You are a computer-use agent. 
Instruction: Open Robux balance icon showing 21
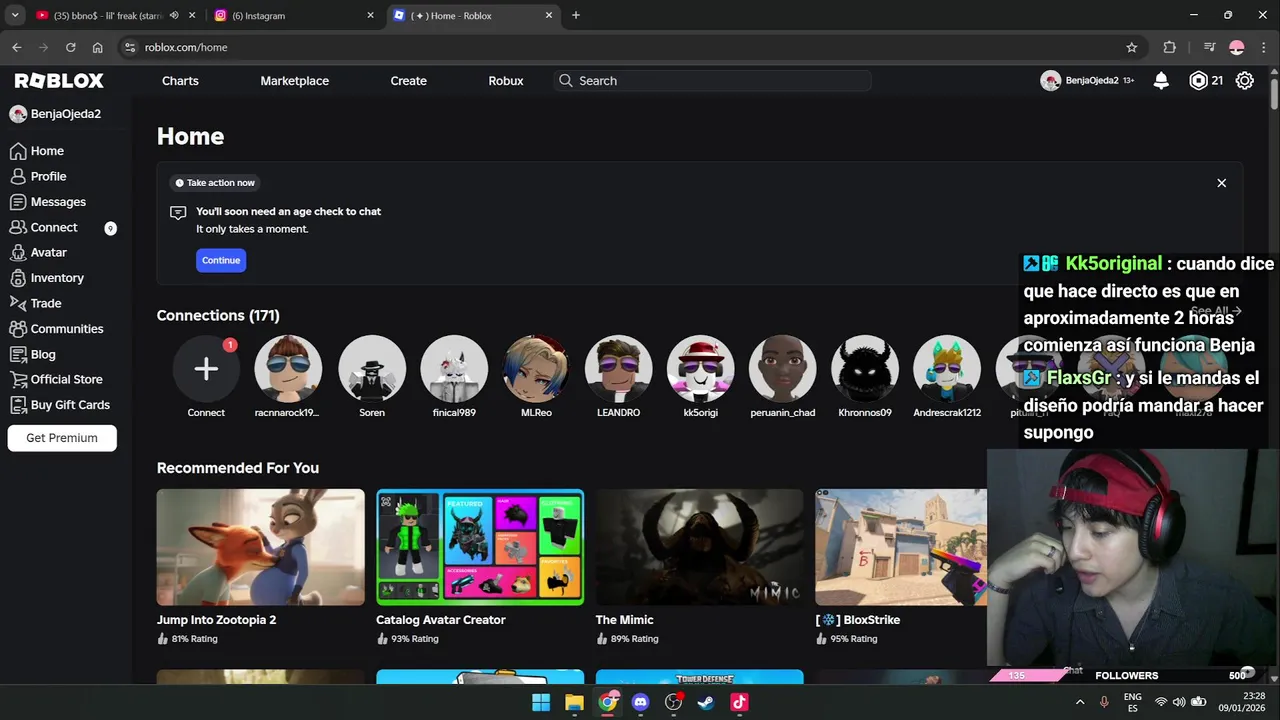pyautogui.click(x=1198, y=81)
